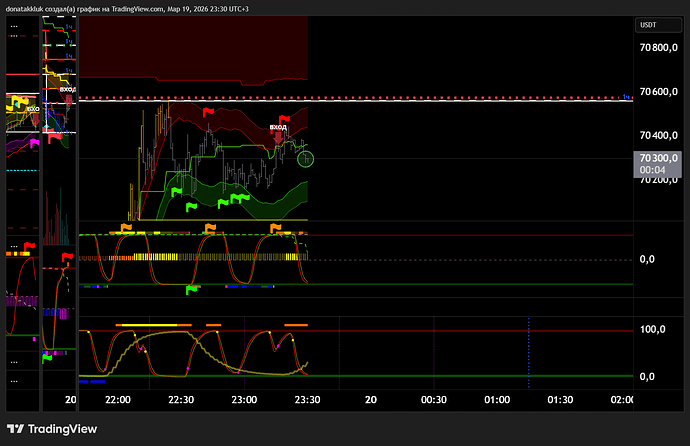Click the 00:30 time axis label
The width and height of the screenshot is (690, 446).
click(x=433, y=399)
